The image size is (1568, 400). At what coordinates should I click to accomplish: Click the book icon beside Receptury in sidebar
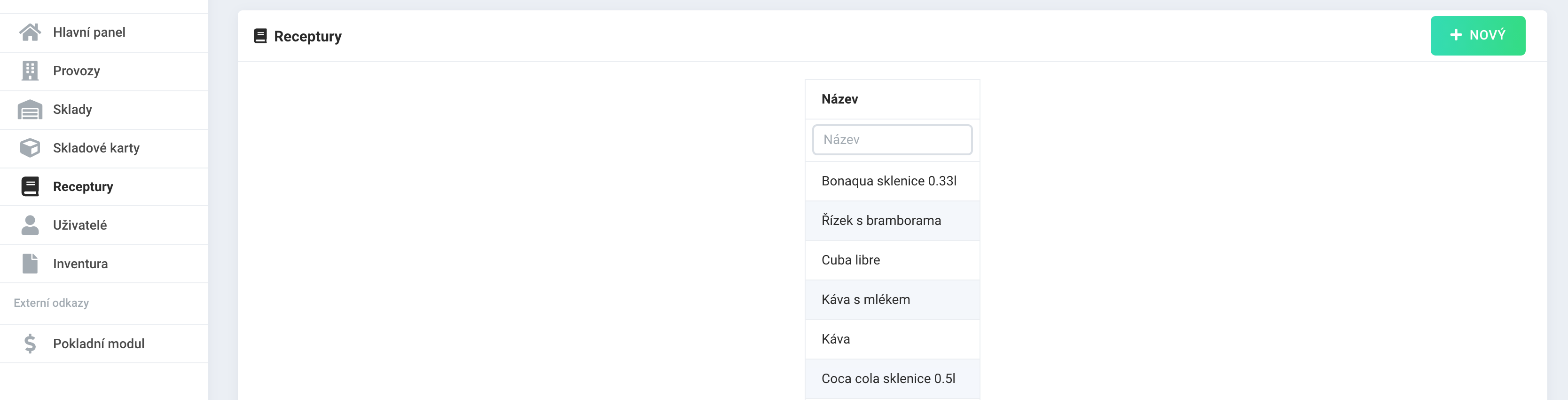point(30,186)
